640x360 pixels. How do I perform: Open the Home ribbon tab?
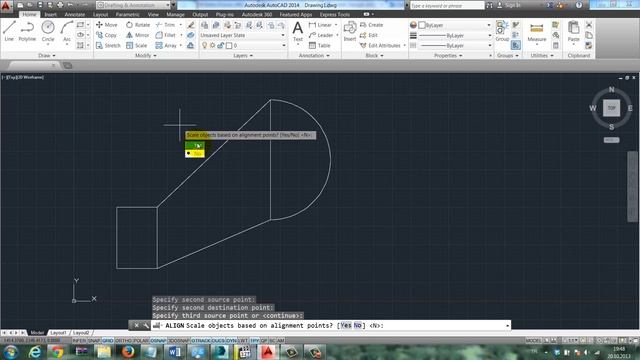29,14
